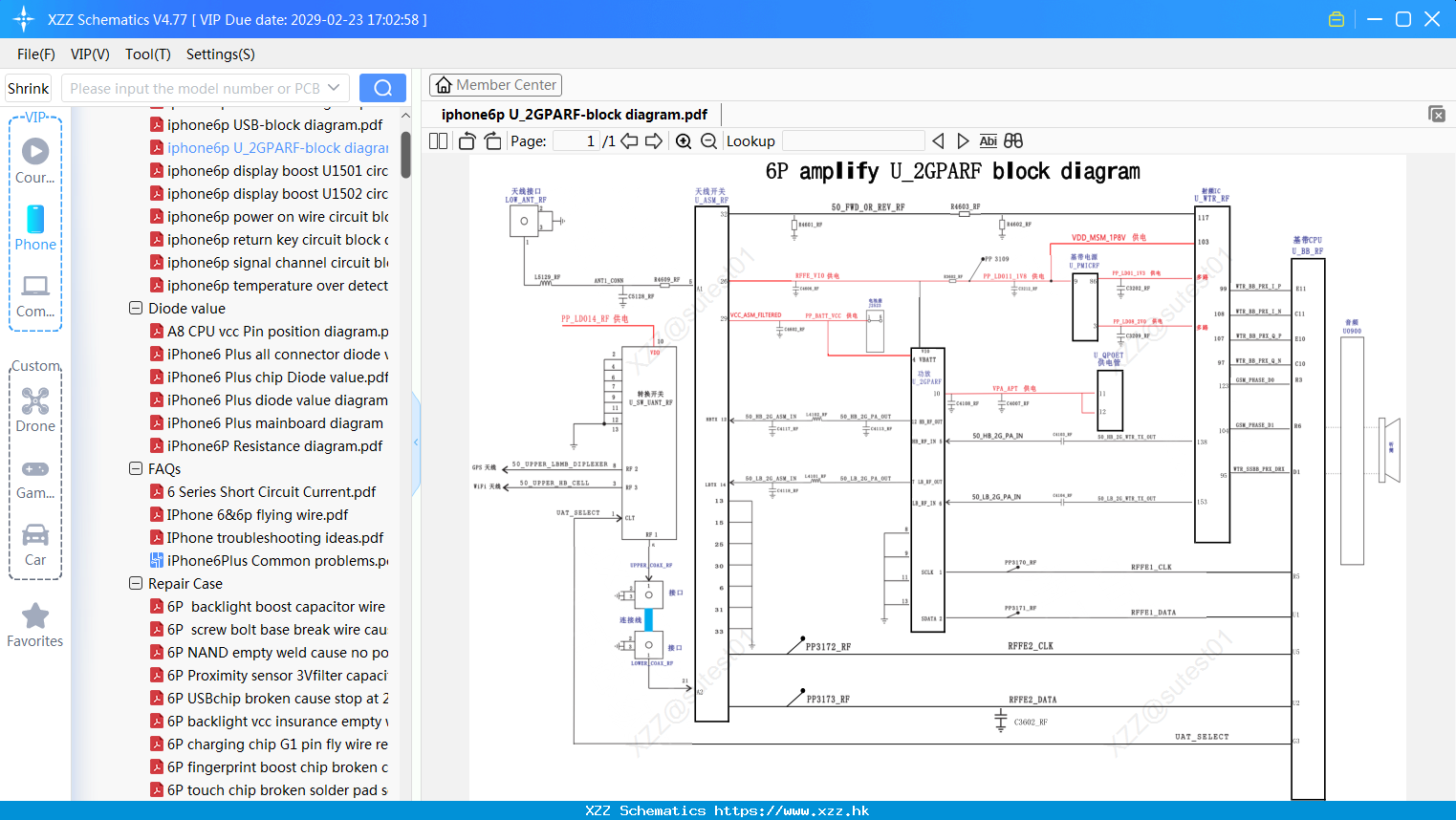Screen dimensions: 1456x820
Task: Open iphone6p display boost U1501 circuit file
Action: (x=277, y=170)
